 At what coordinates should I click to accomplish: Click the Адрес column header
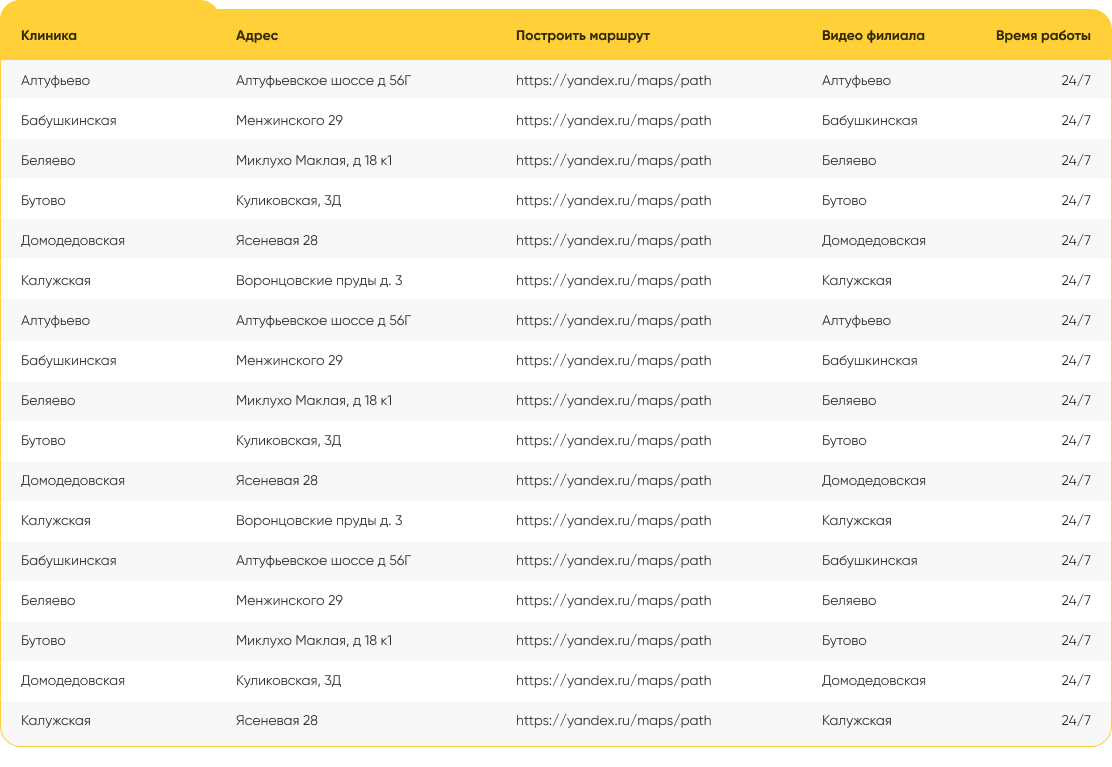pyautogui.click(x=257, y=35)
